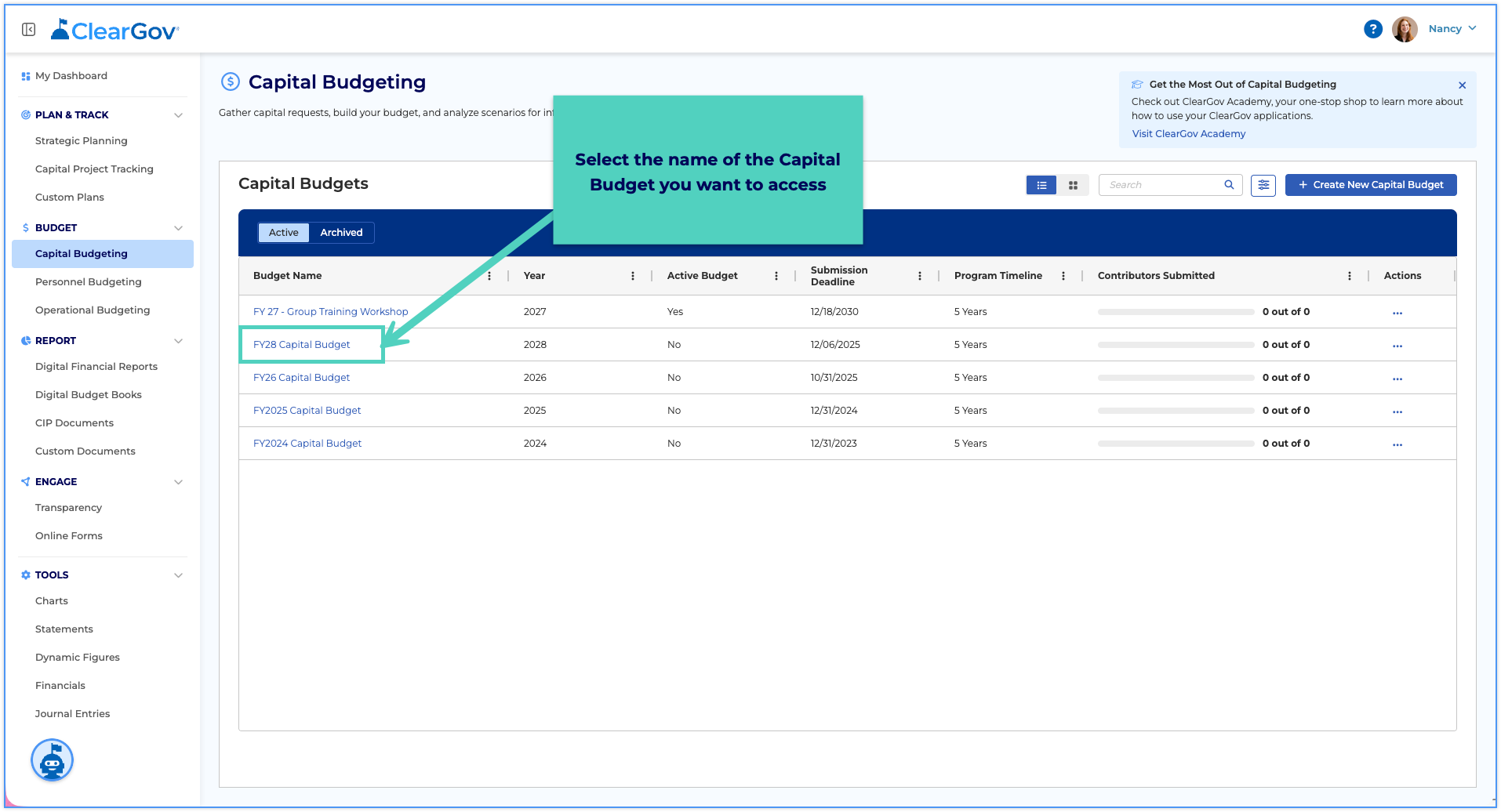The image size is (1501, 812).
Task: Collapse the ENGAGE section chevron
Action: tap(178, 482)
